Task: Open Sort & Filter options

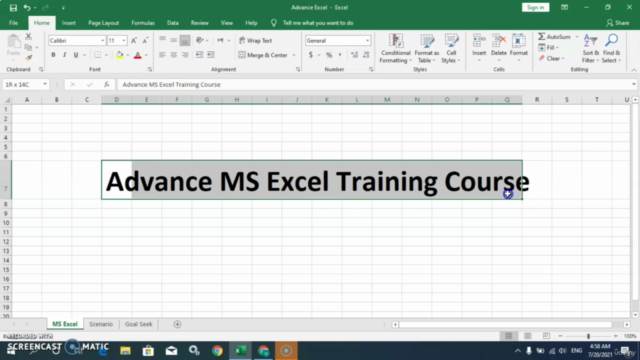Action: [591, 48]
